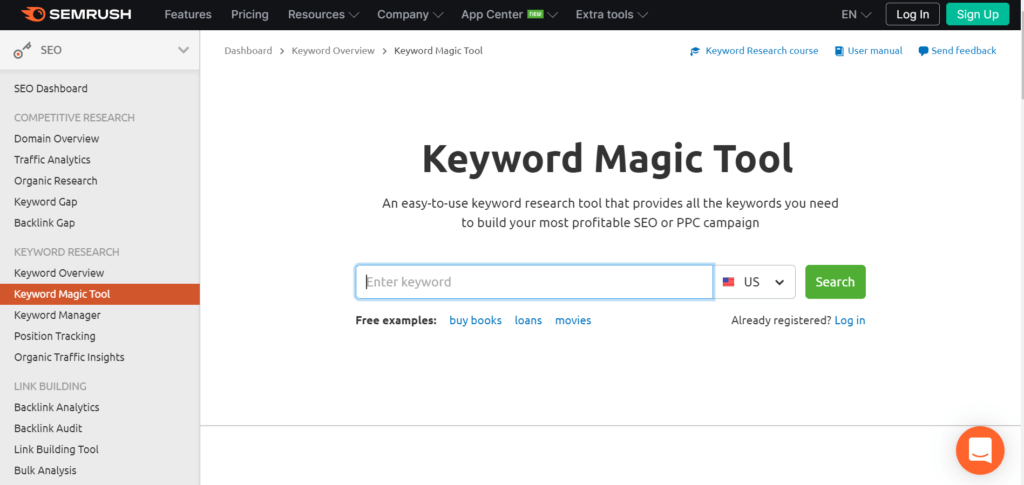Open the orange chat support widget
1024x485 pixels.
point(979,450)
